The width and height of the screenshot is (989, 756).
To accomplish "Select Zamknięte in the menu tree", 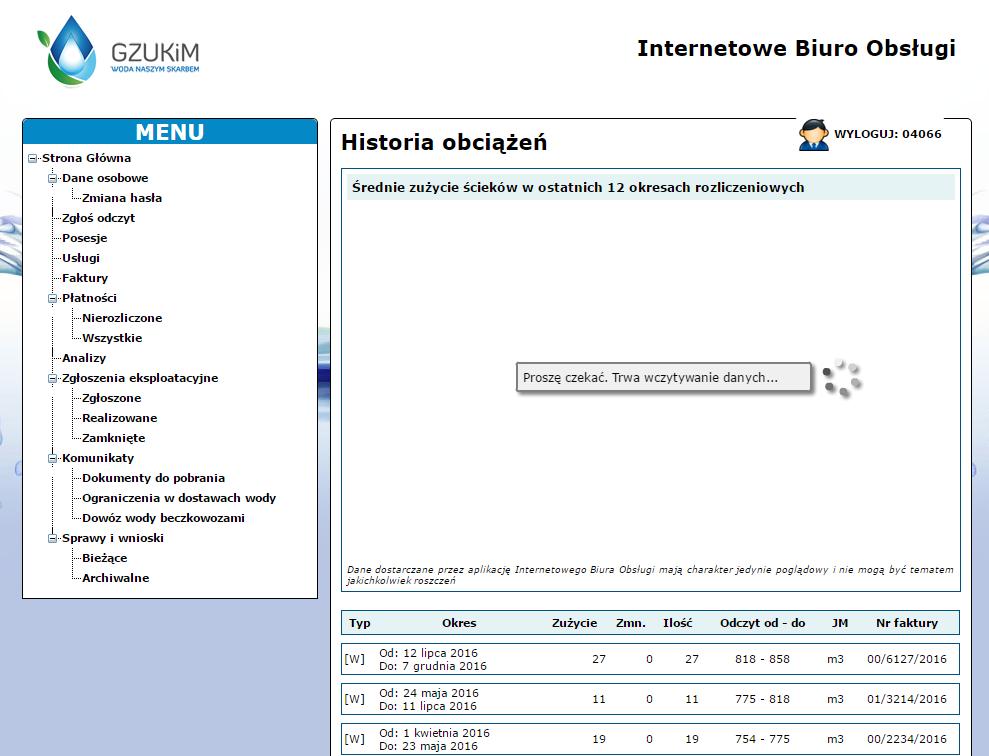I will point(114,438).
